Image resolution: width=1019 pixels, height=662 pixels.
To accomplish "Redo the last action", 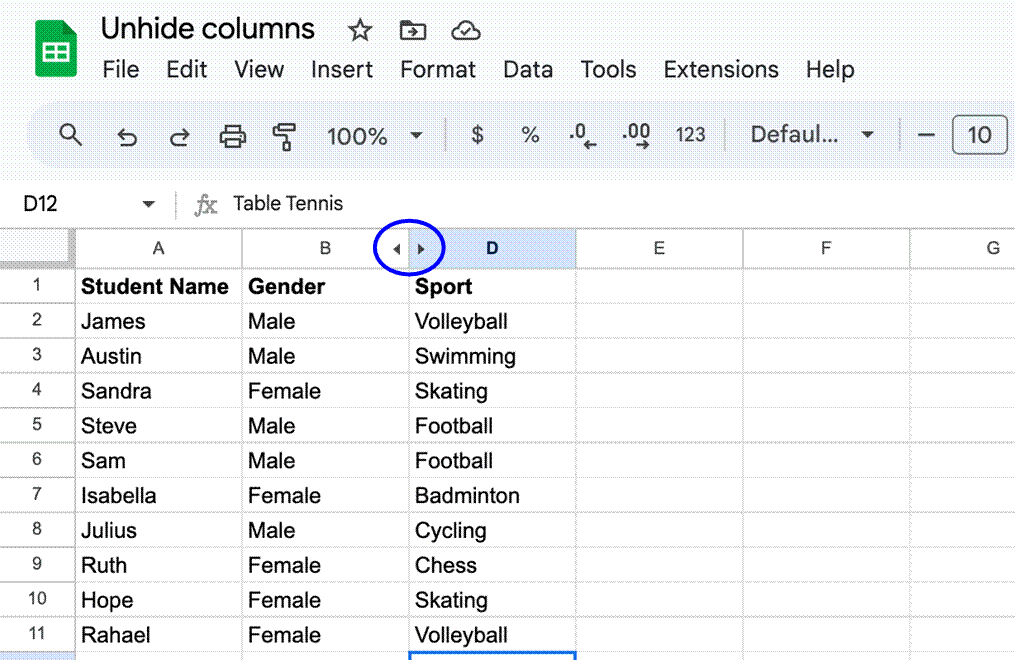I will (x=179, y=136).
